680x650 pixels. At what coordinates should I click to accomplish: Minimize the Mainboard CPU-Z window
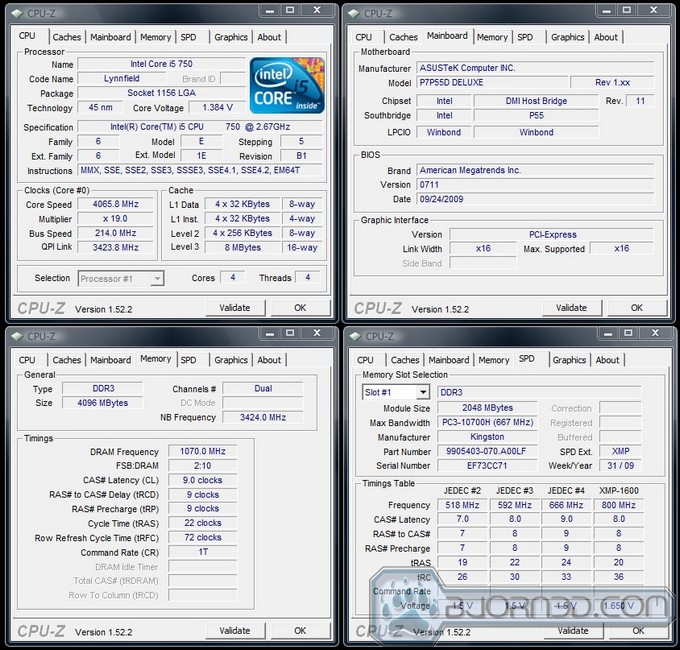tap(607, 10)
